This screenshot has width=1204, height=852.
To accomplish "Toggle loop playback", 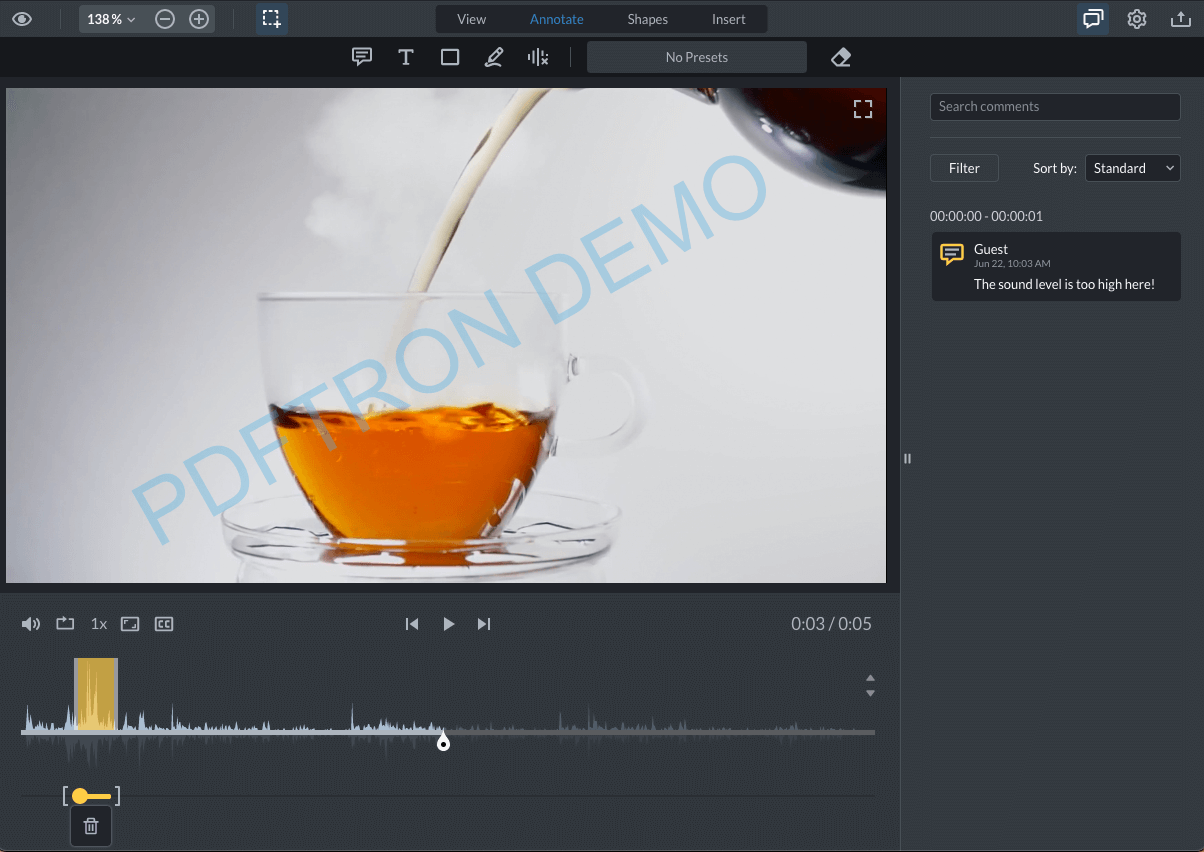I will coord(64,623).
